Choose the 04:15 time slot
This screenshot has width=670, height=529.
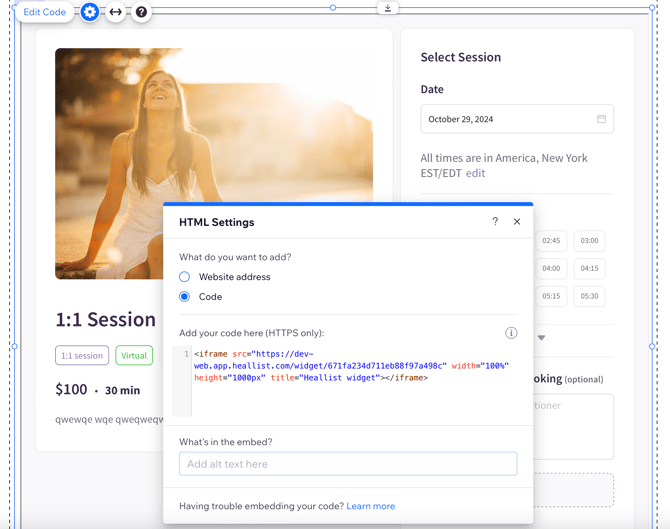(590, 268)
